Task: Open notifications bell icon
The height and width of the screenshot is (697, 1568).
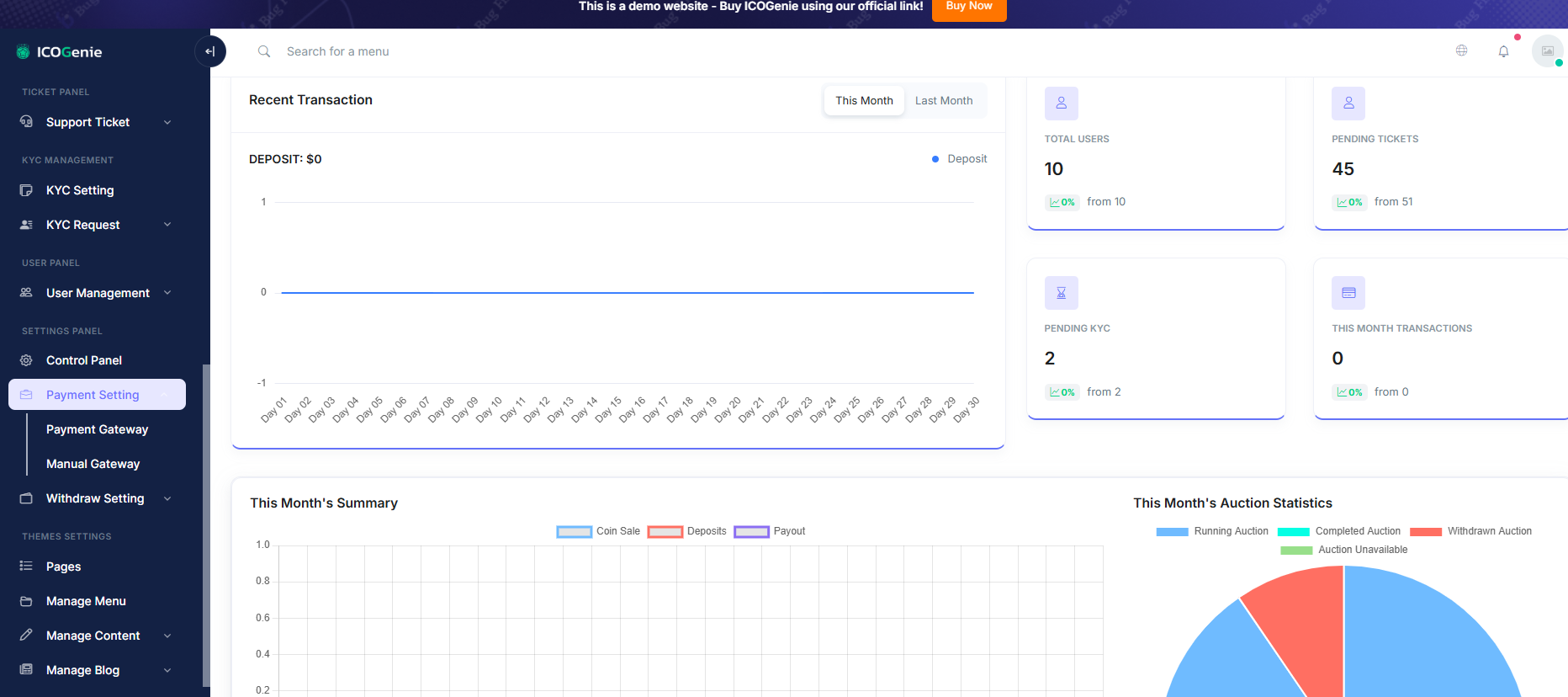Action: [1503, 51]
